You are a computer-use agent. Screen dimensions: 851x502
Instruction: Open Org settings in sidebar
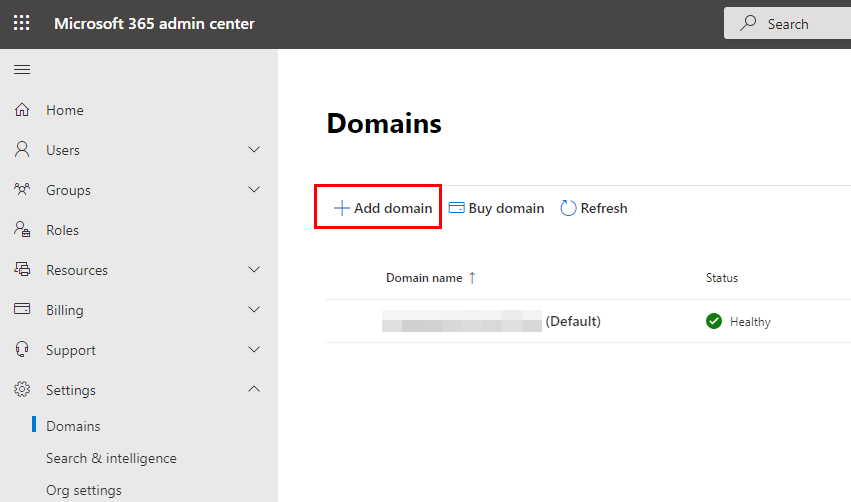point(84,490)
